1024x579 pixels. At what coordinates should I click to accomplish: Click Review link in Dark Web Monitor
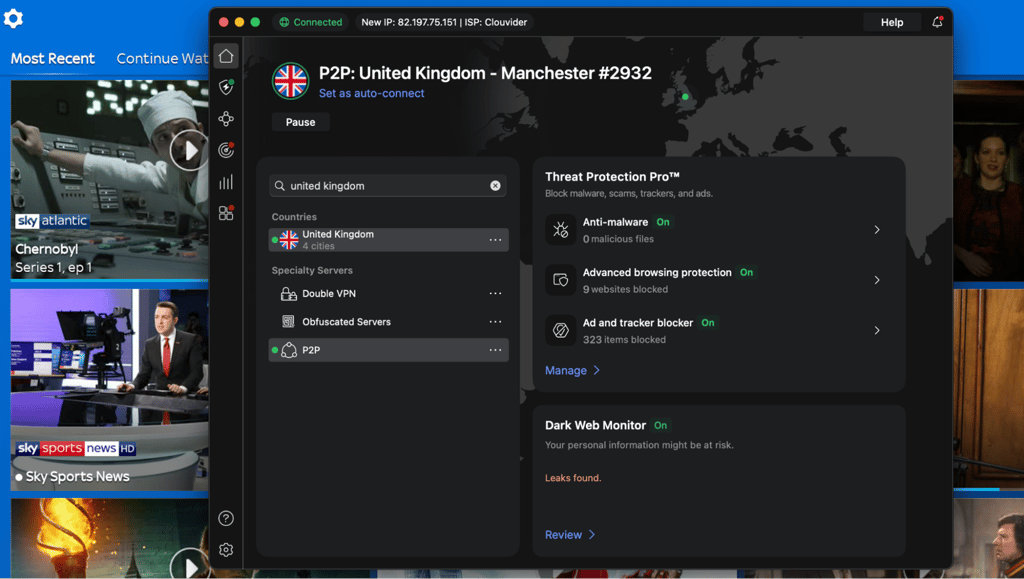570,535
